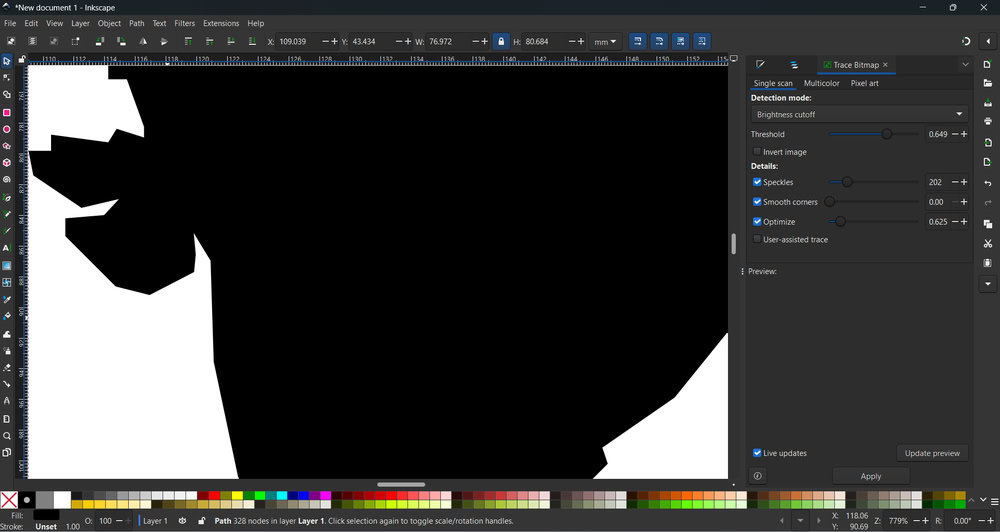The width and height of the screenshot is (1000, 532).
Task: Click the Undo arrow icon
Action: [x=988, y=183]
